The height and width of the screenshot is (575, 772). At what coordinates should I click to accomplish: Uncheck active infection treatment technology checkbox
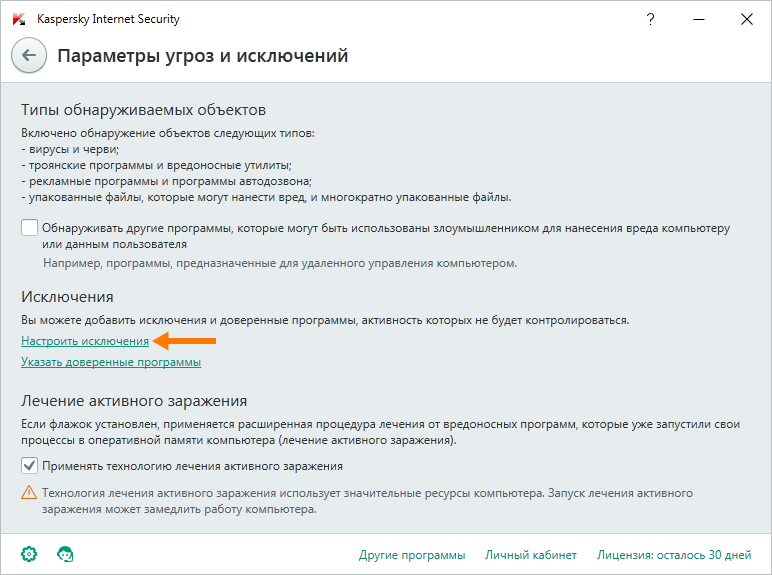[30, 466]
